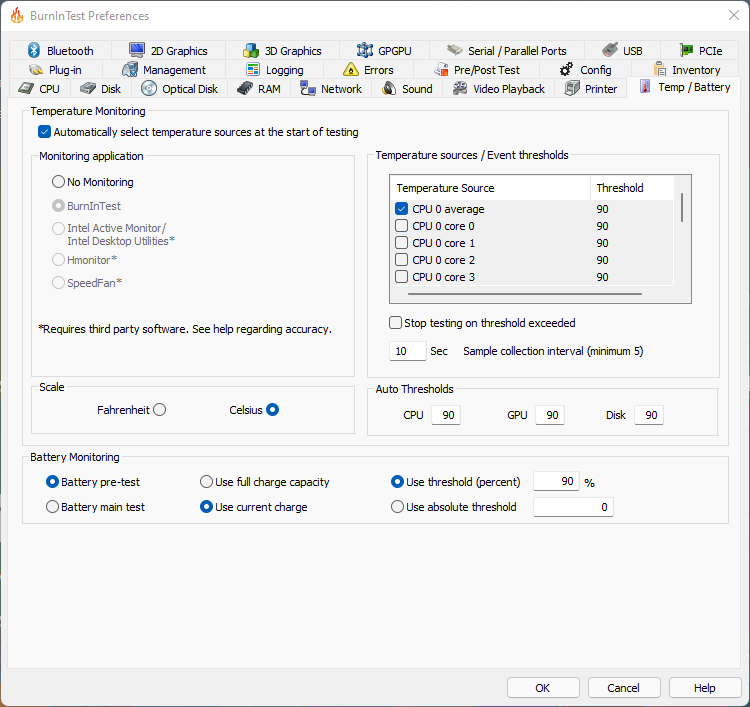Viewport: 750px width, 707px height.
Task: Check the CPU 0 core 2 source
Action: point(401,260)
